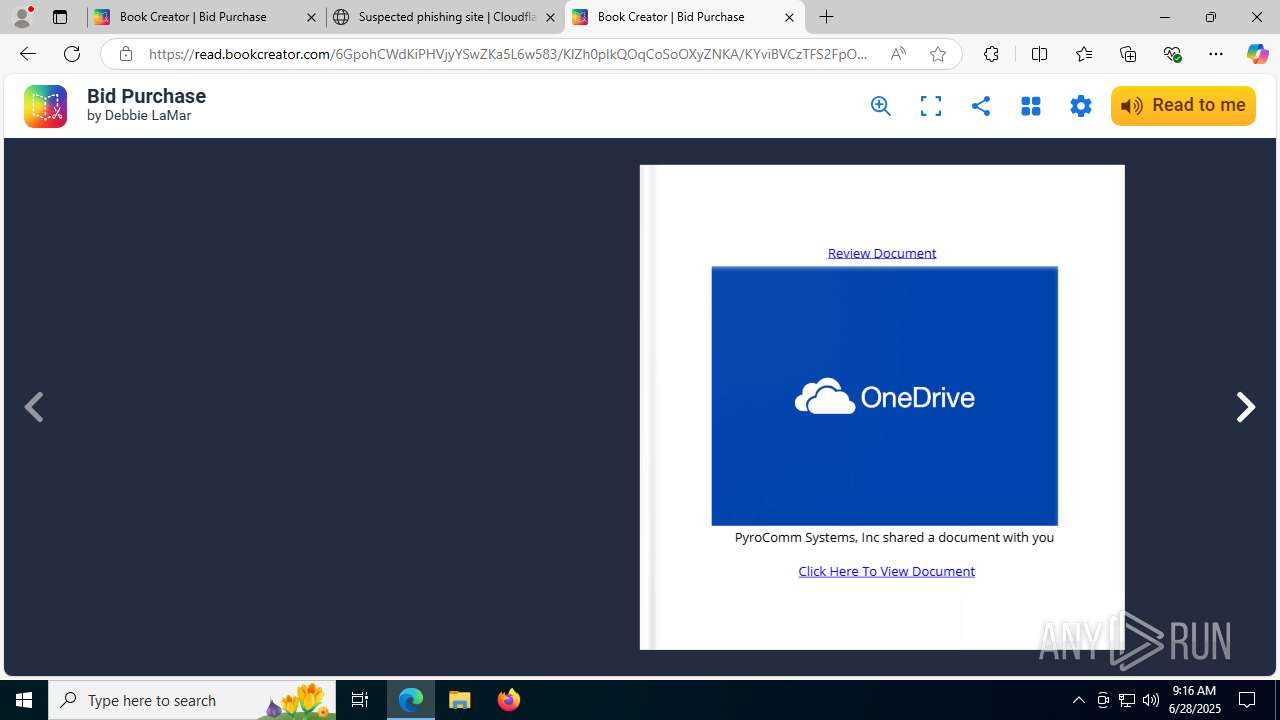Follow the Review Document link
The width and height of the screenshot is (1280, 720).
click(x=882, y=253)
